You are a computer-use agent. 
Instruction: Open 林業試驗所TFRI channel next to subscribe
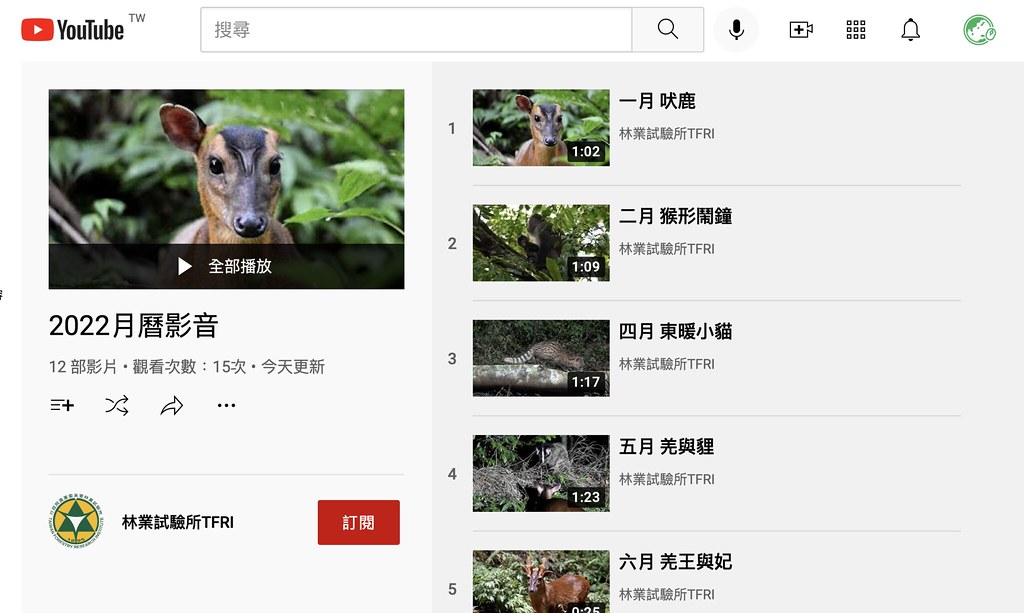[177, 522]
